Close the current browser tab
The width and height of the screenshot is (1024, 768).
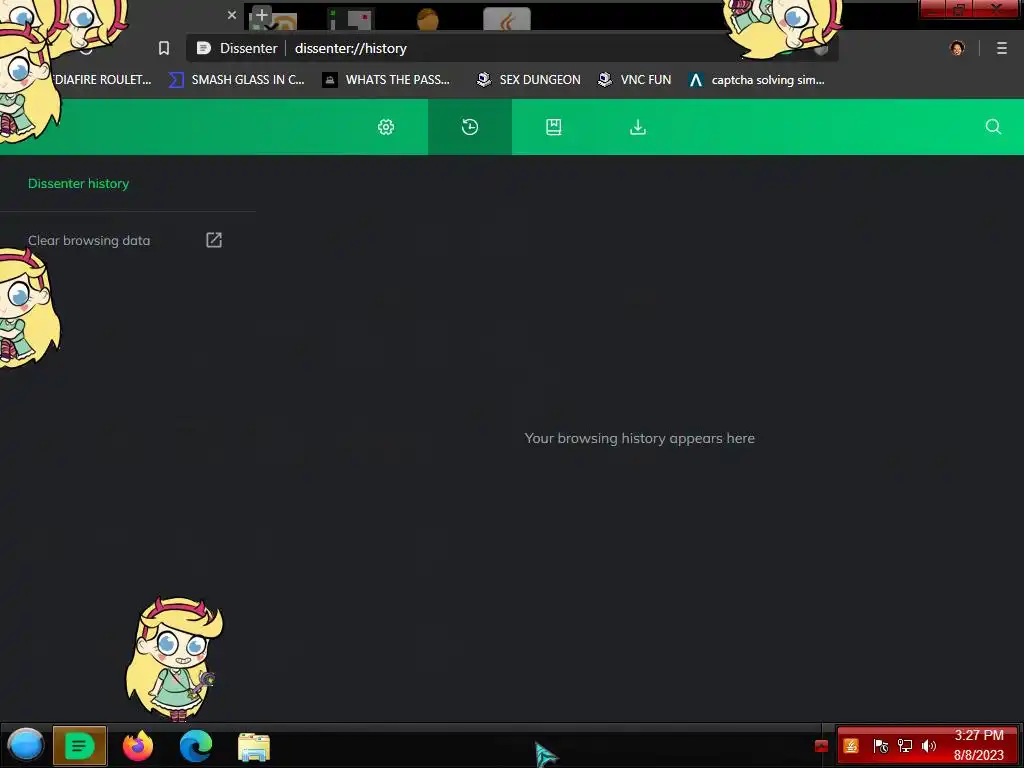[232, 15]
